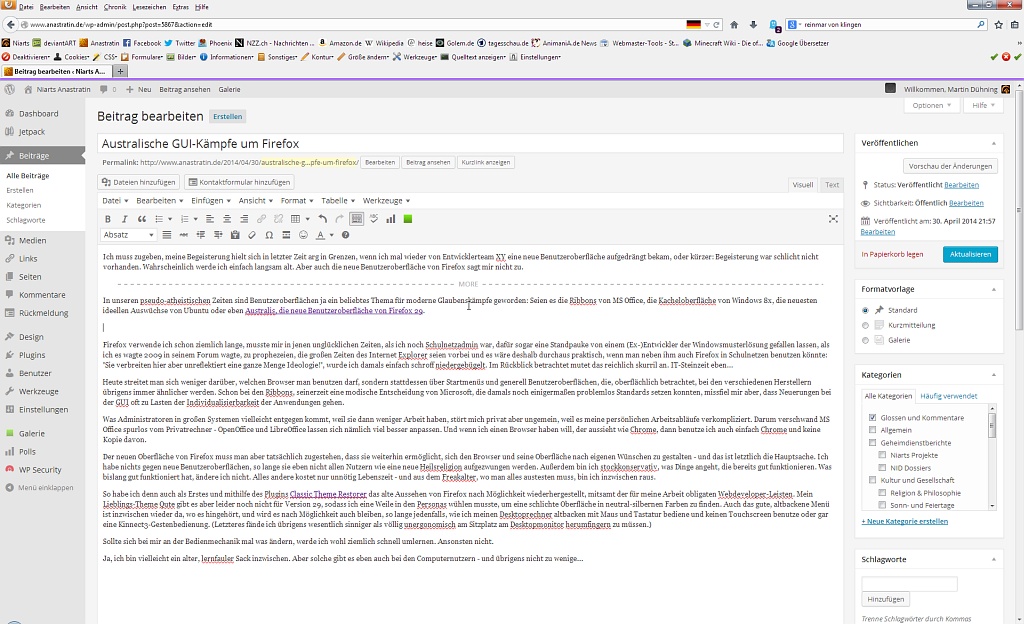The image size is (1024, 624).
Task: Click the insert link chain icon
Action: [261, 219]
